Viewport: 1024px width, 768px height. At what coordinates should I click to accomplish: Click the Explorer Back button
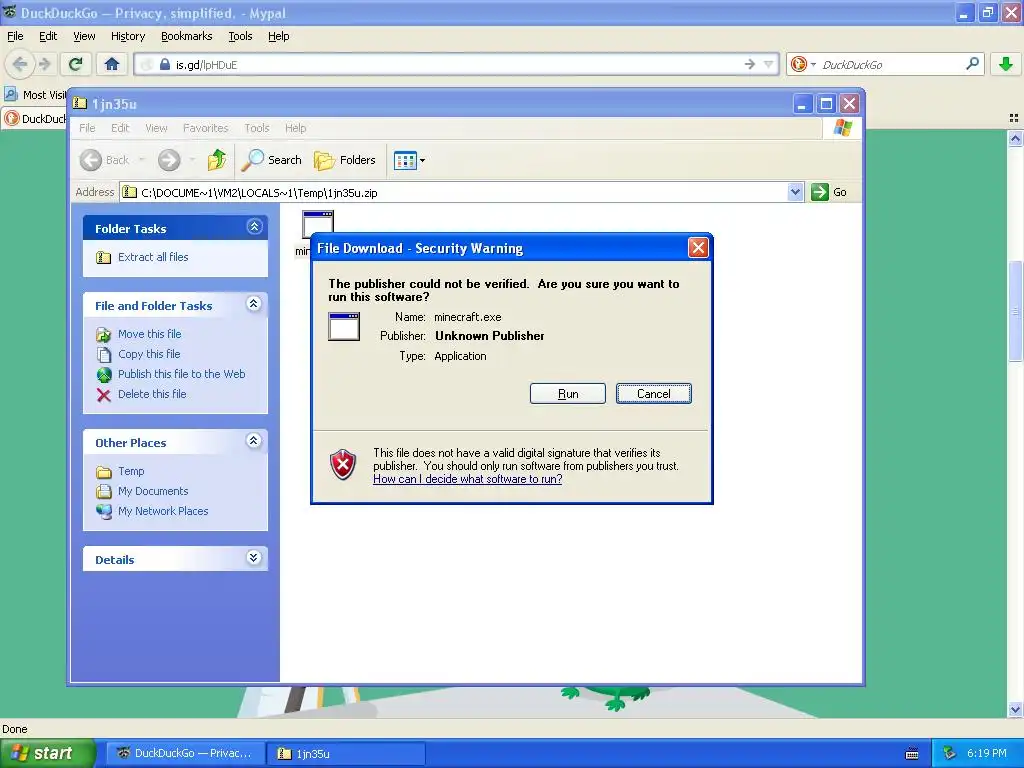104,160
